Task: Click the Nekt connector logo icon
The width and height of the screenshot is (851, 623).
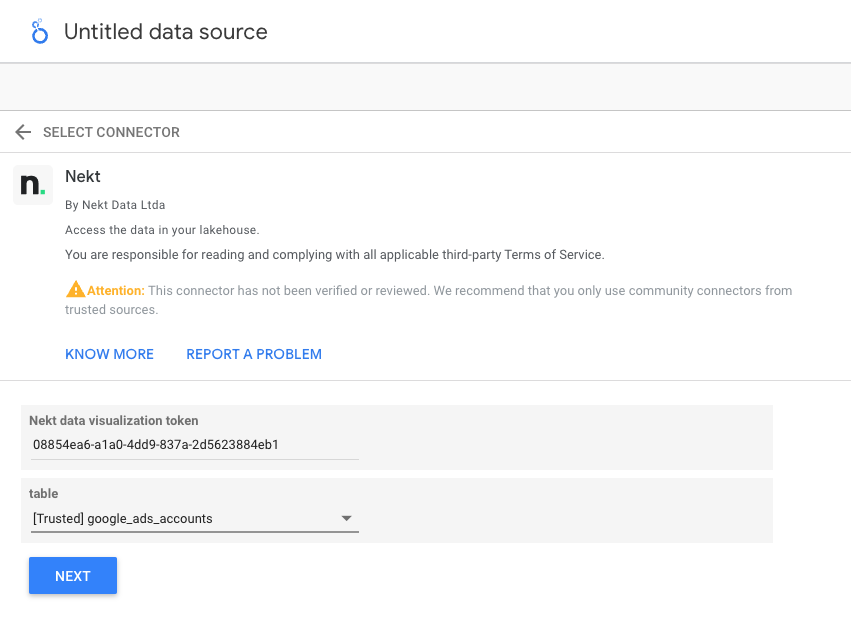Action: pos(33,185)
